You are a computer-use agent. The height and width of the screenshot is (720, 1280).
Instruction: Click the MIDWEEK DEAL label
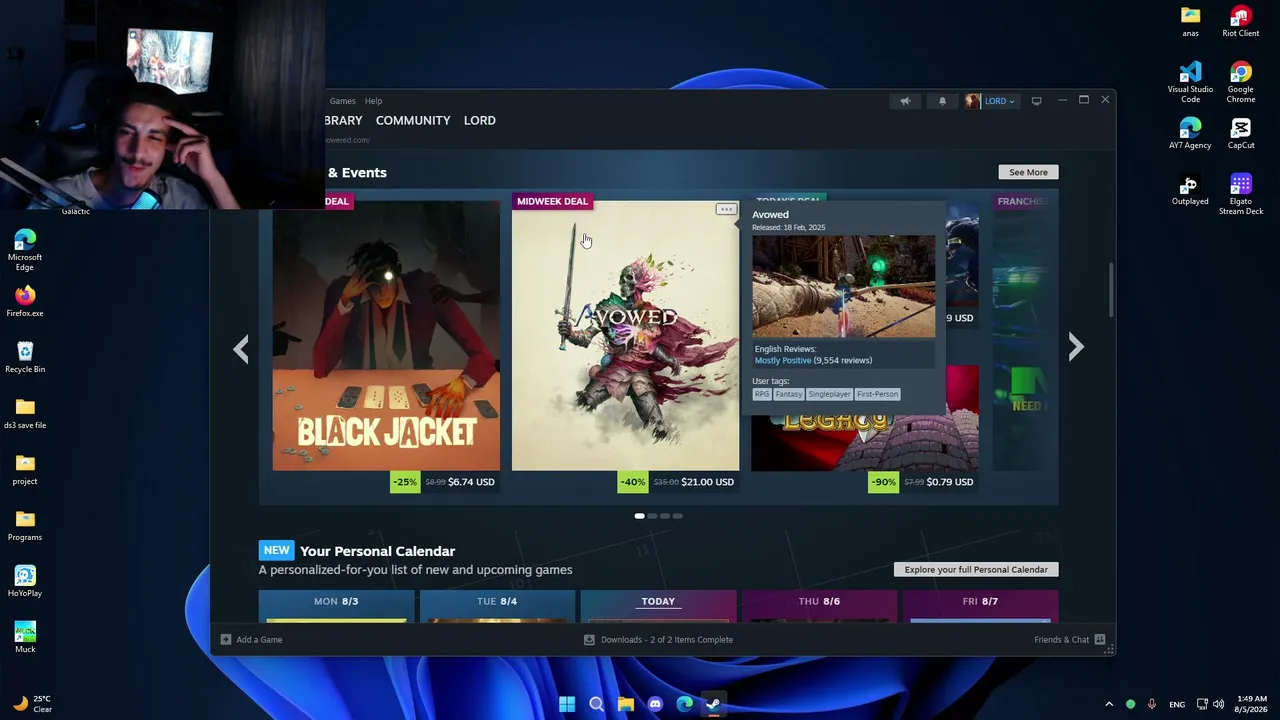tap(552, 201)
